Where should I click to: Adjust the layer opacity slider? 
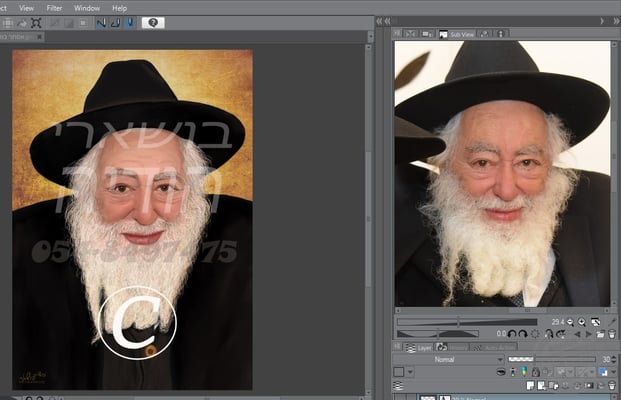tap(552, 360)
